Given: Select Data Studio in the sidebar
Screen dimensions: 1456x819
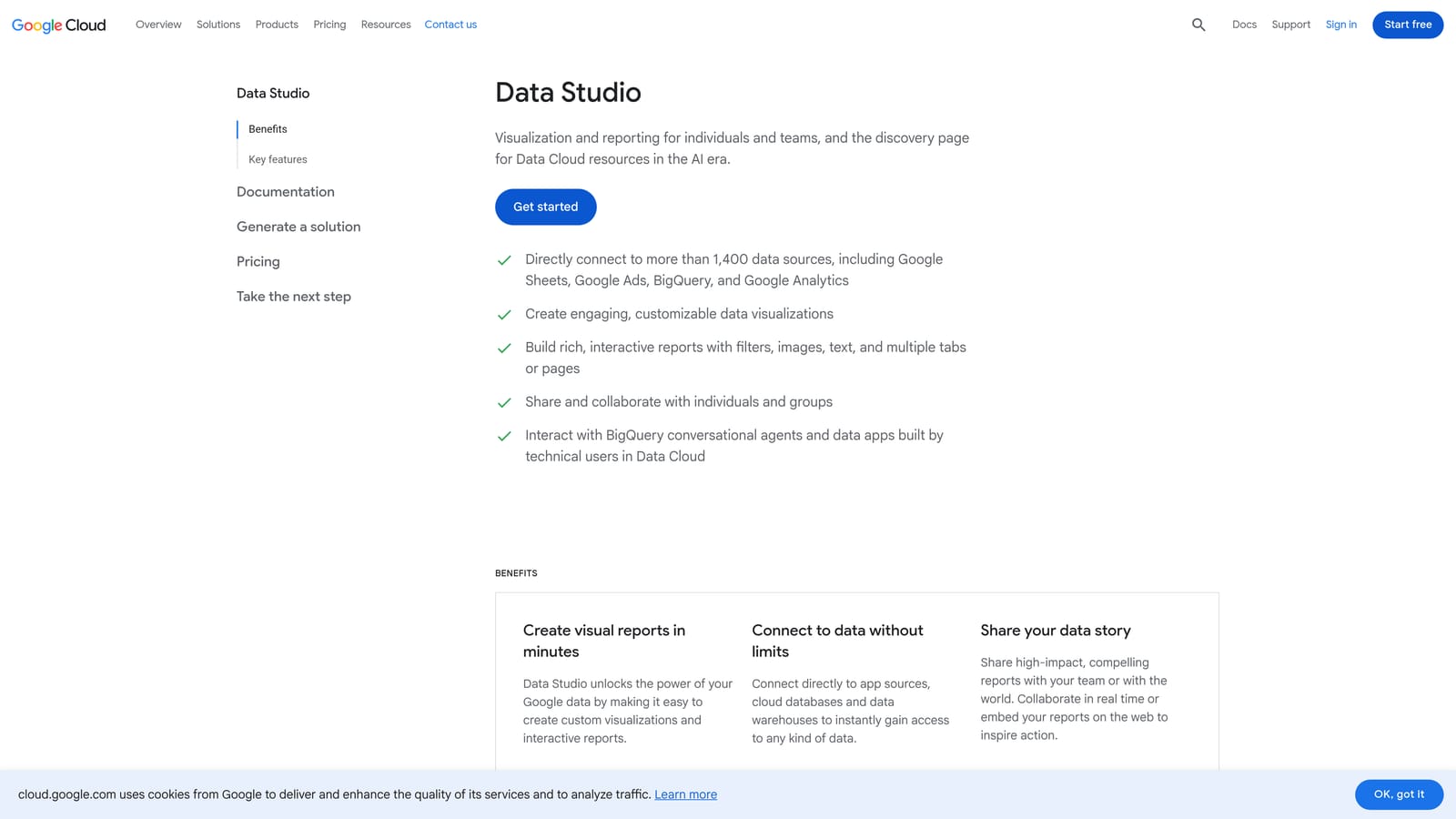Looking at the screenshot, I should click(273, 93).
